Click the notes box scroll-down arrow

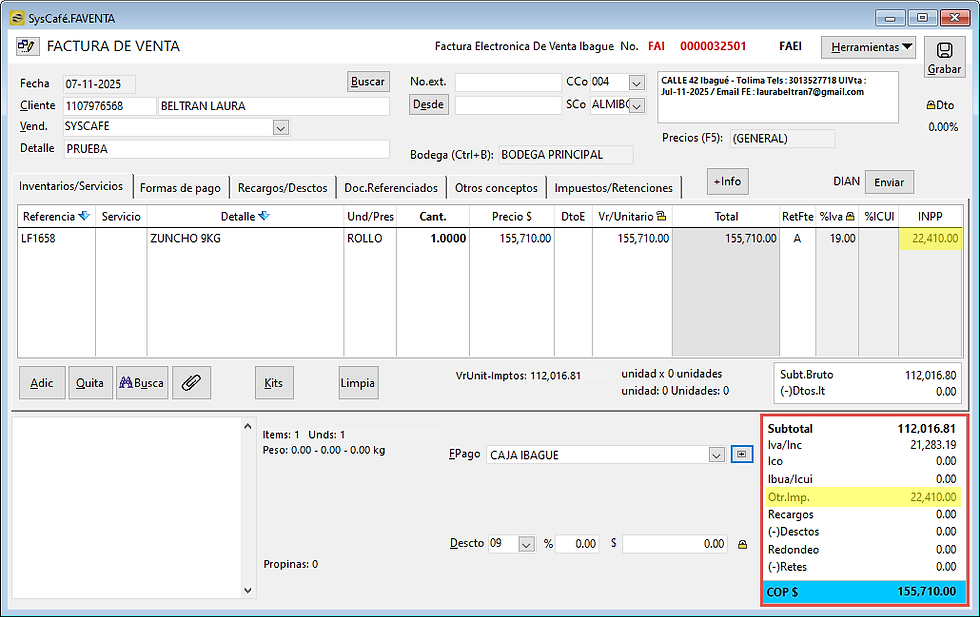(248, 590)
